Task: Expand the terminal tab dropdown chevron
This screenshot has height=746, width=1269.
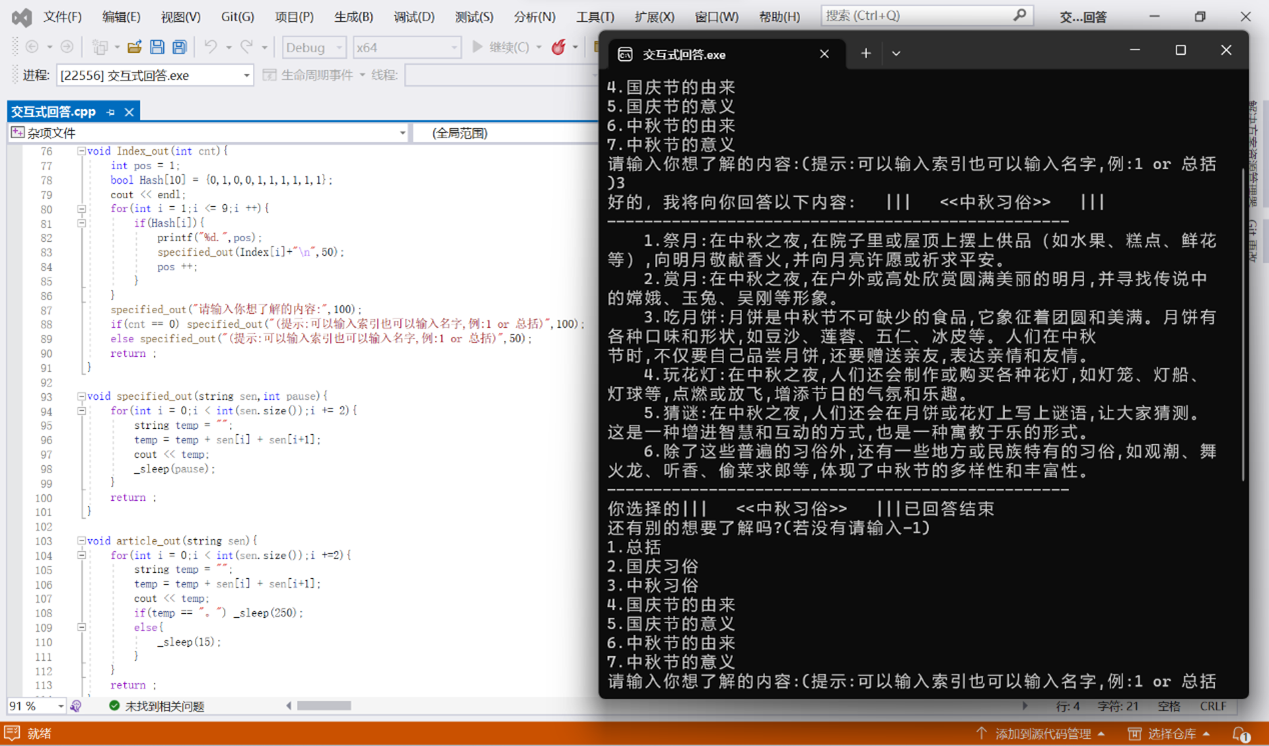Action: (x=896, y=54)
